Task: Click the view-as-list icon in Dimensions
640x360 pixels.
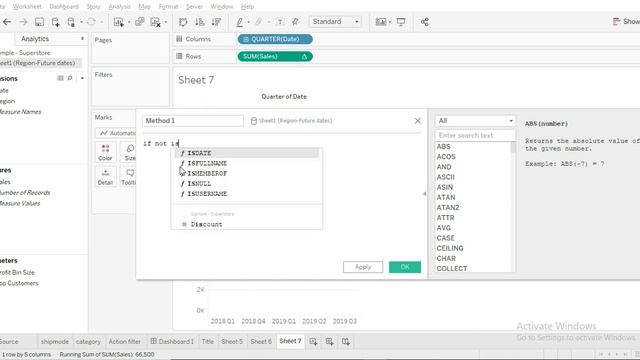Action: pos(60,78)
